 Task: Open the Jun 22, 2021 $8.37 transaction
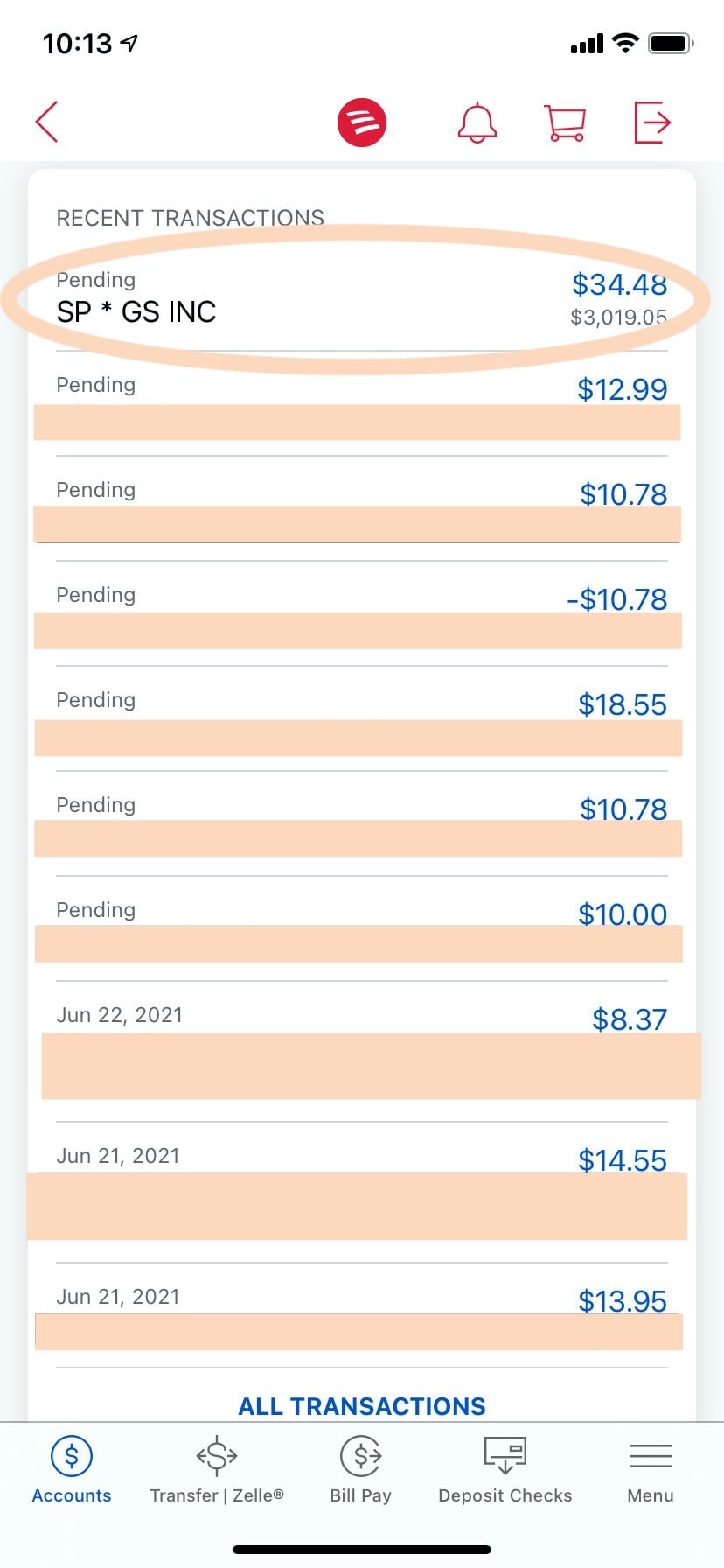point(362,1052)
